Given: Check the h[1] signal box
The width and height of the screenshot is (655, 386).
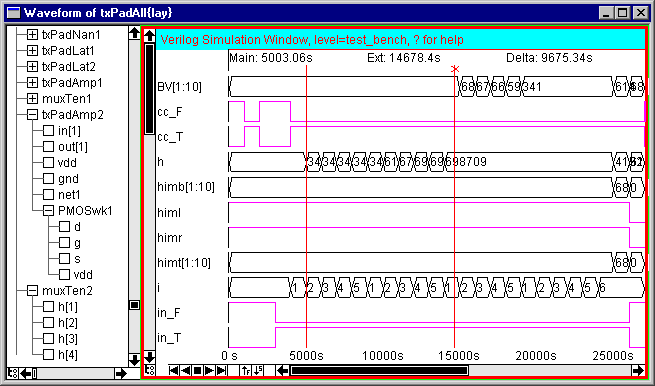Looking at the screenshot, I should 48,307.
